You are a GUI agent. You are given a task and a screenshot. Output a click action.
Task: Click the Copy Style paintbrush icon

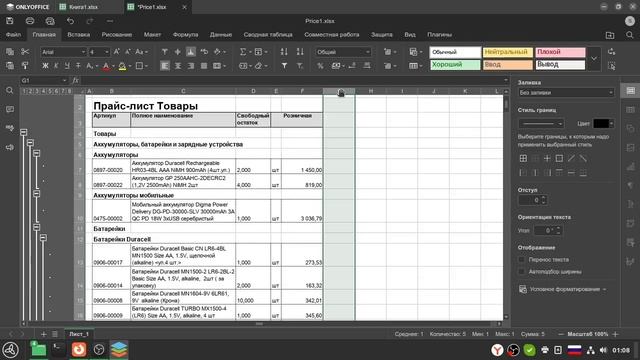[x=25, y=66]
